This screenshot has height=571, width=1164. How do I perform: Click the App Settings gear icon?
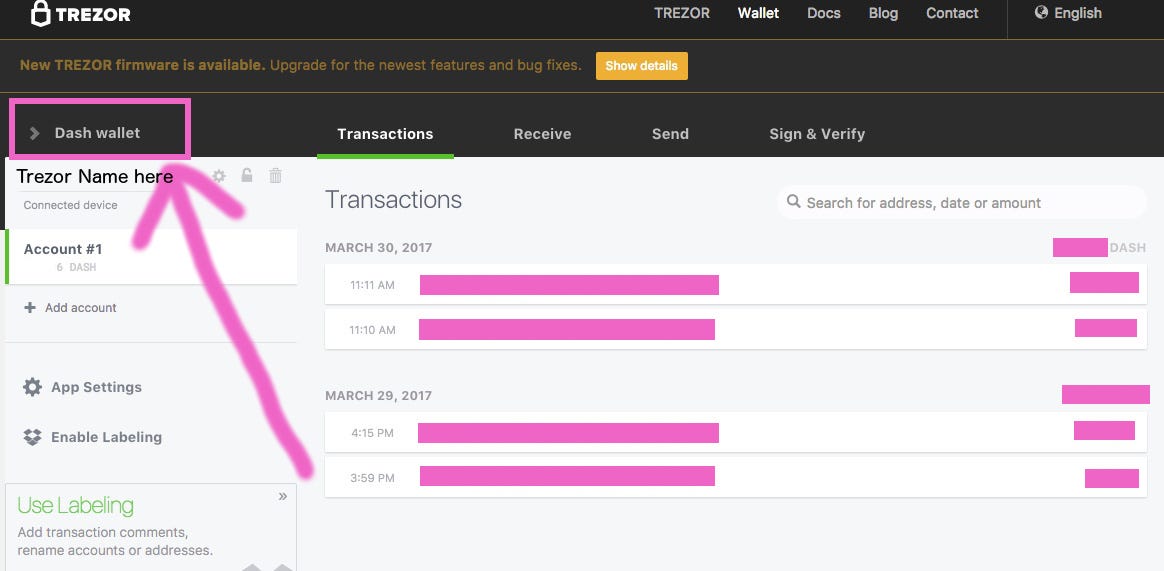32,387
